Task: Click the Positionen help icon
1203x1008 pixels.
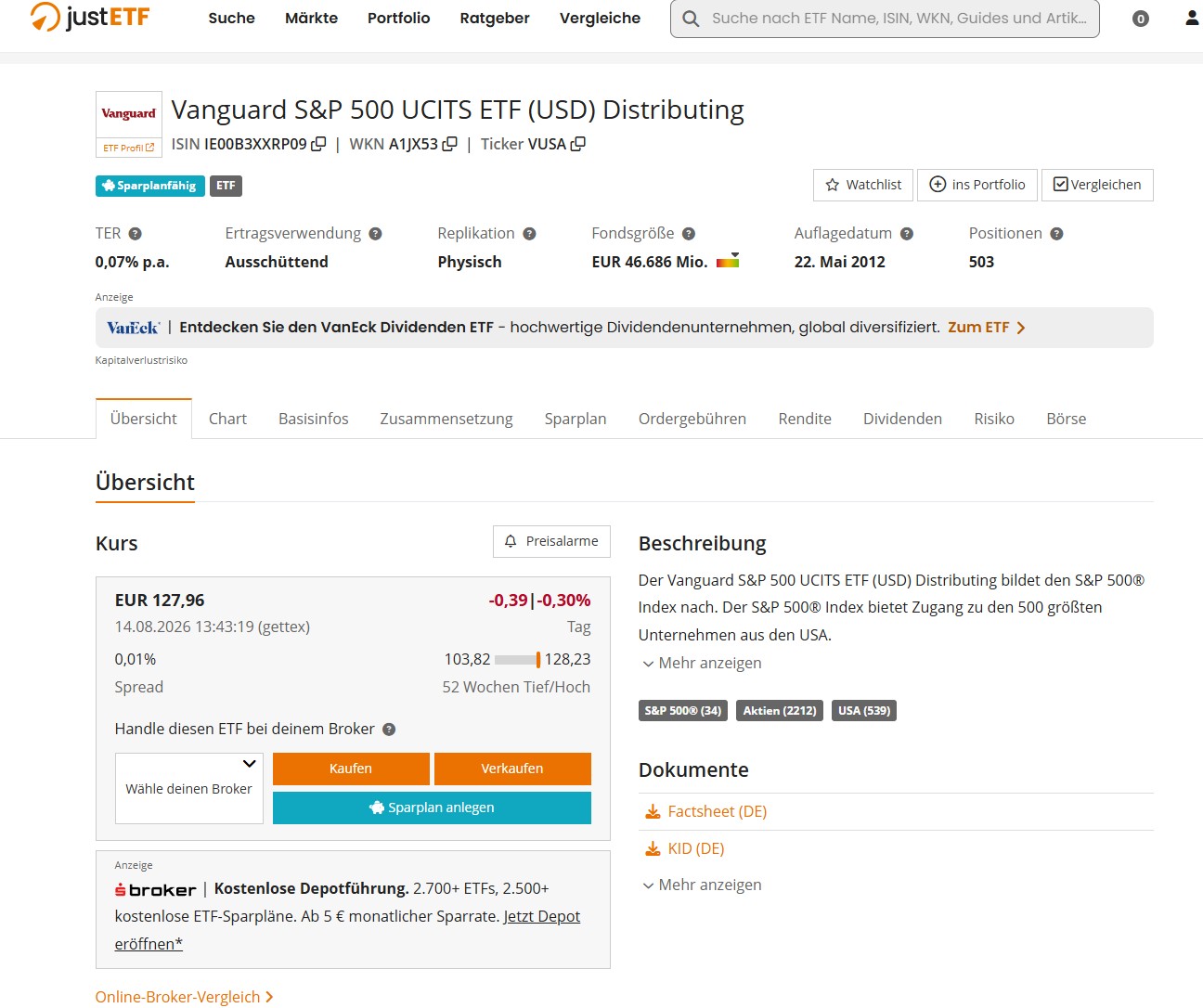Action: click(x=1056, y=234)
